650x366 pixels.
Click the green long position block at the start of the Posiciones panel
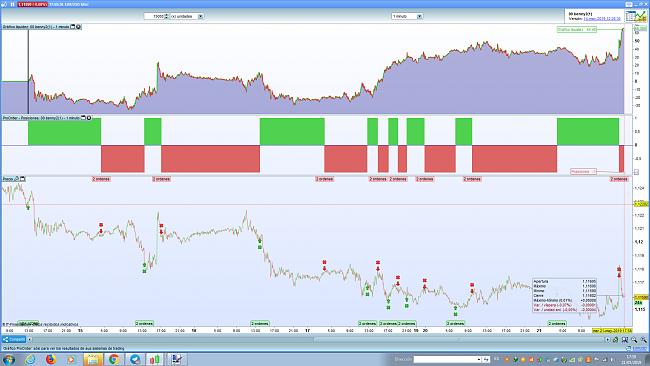[x=65, y=131]
